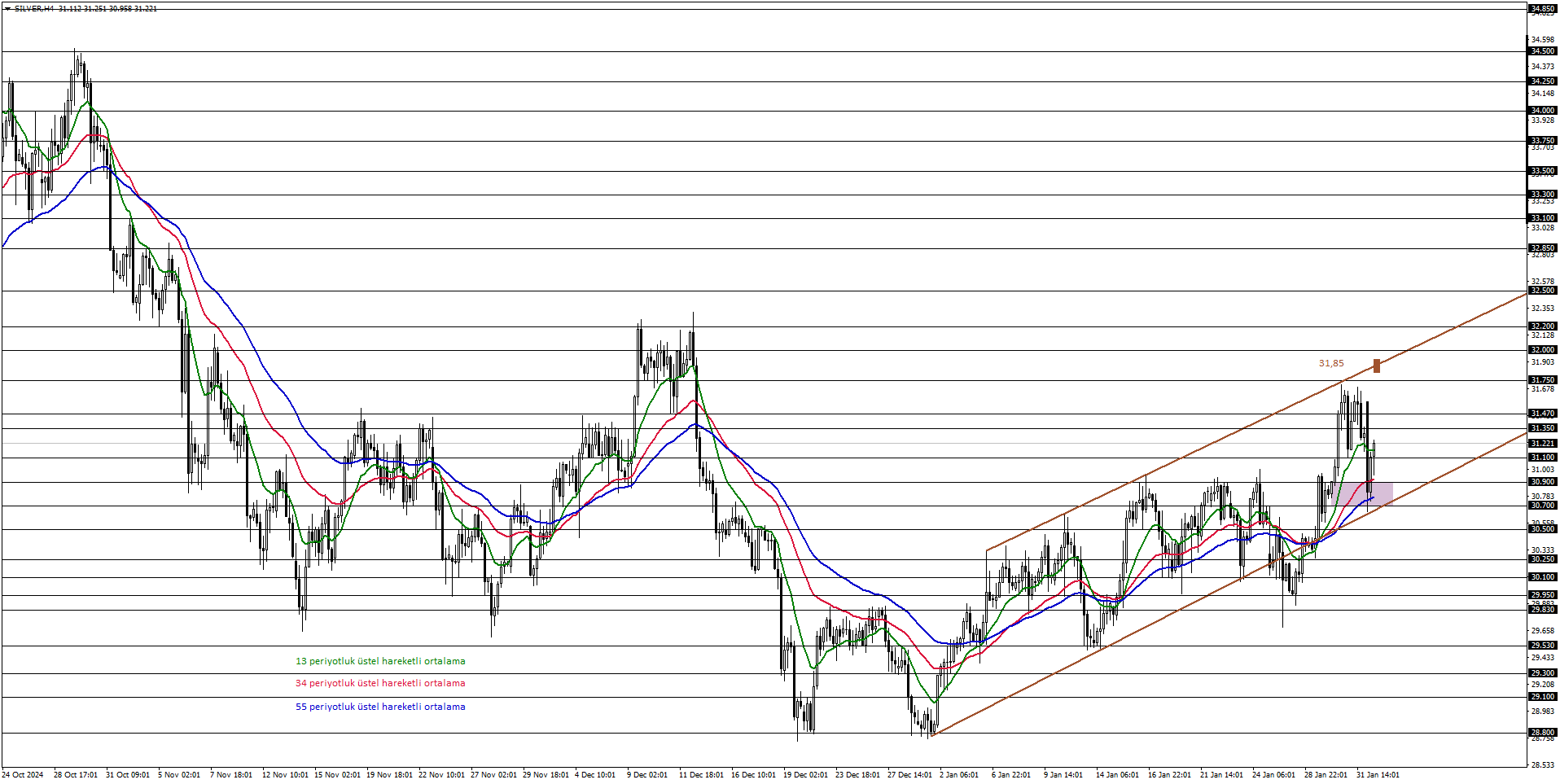Click the '19 Dec 02:01' time axis label
The image size is (1560, 784).
pos(806,775)
